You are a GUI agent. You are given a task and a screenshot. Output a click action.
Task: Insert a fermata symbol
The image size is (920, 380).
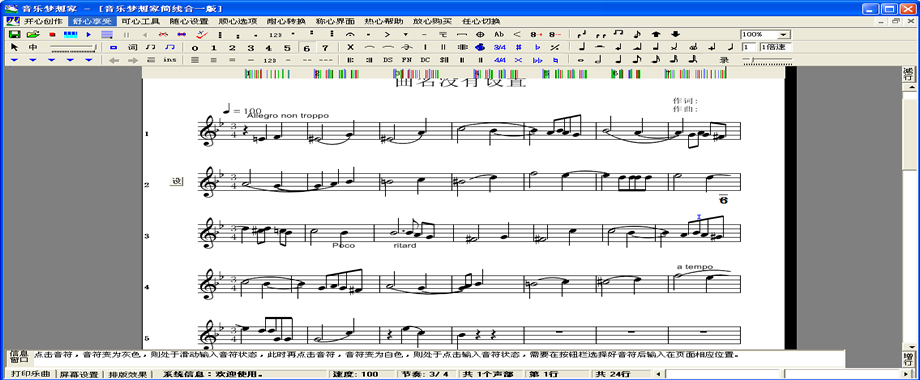tap(350, 35)
